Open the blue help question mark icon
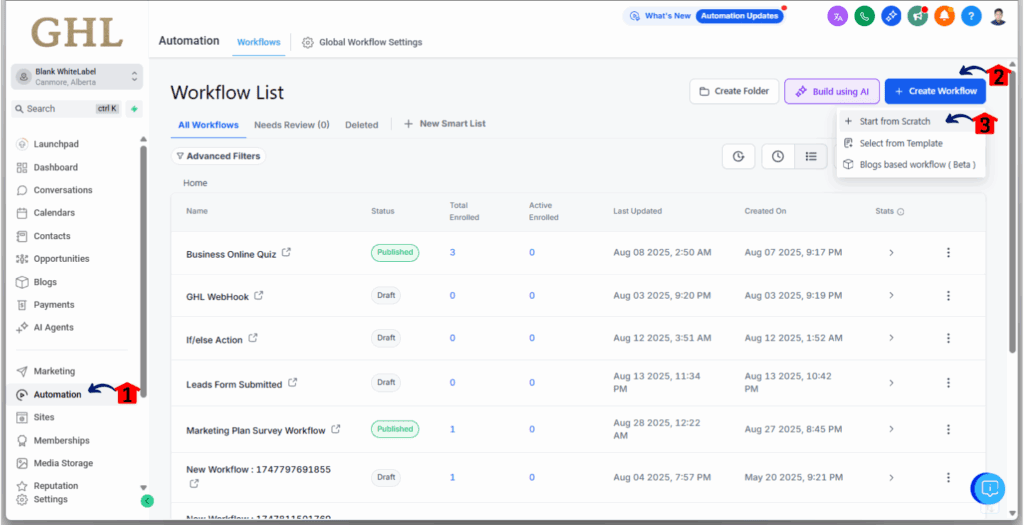 [x=971, y=16]
